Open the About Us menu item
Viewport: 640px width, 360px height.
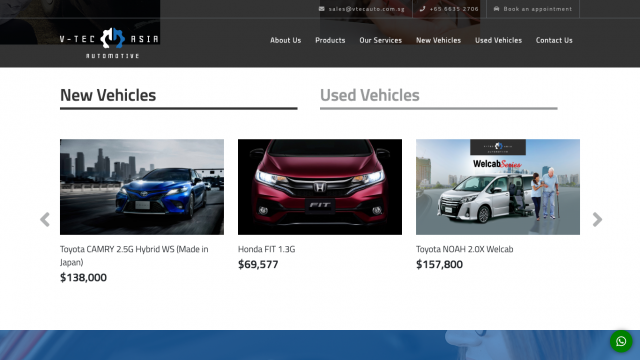pos(285,40)
